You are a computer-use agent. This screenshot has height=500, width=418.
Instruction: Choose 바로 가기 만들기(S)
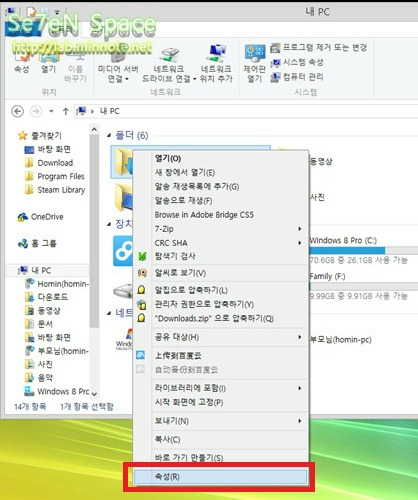[x=220, y=458]
